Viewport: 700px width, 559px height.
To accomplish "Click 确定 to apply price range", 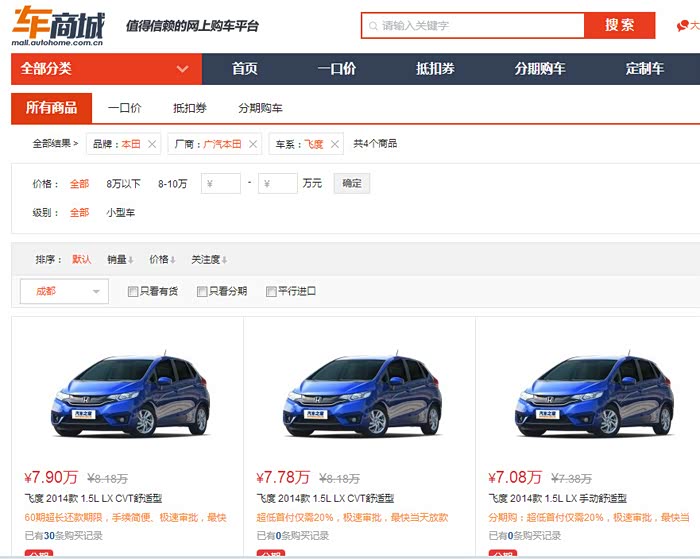I will click(352, 183).
